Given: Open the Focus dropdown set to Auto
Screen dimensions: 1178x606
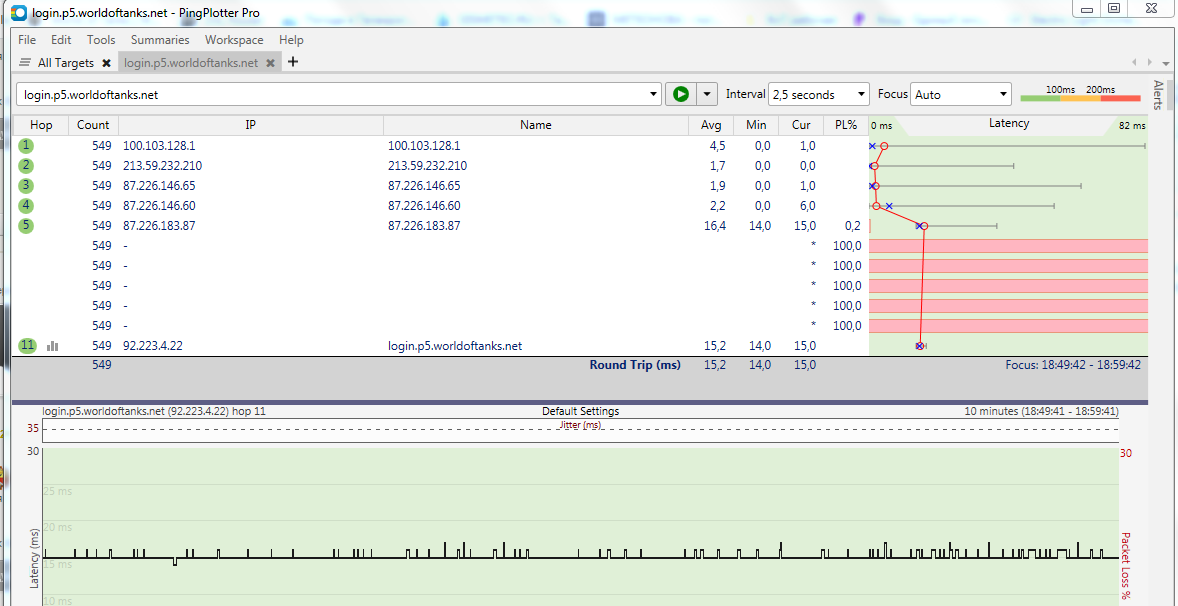Looking at the screenshot, I should [962, 95].
